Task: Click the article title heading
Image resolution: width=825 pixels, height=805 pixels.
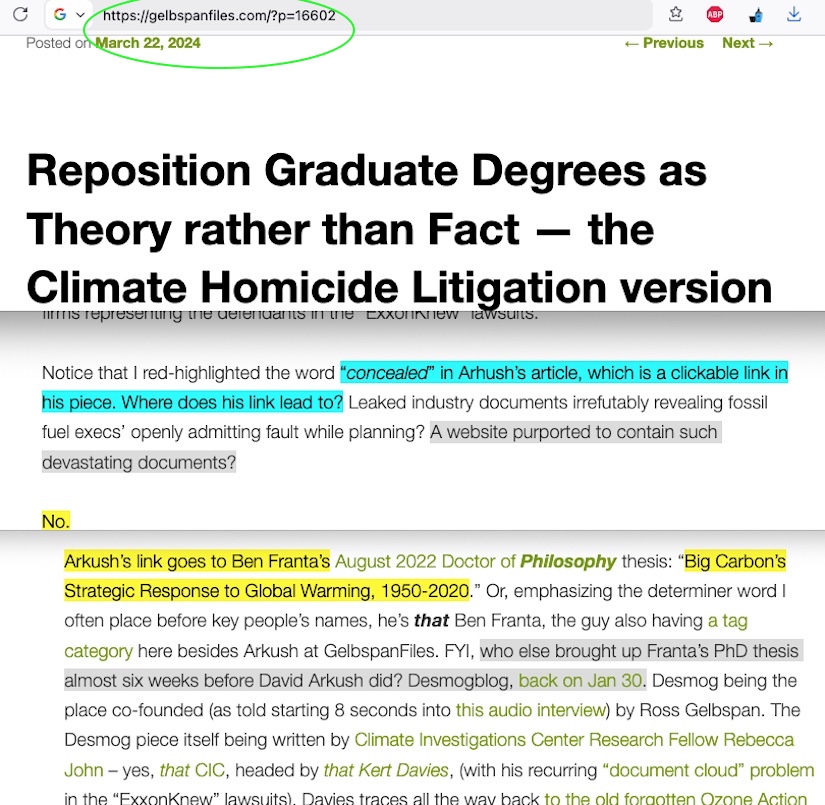Action: click(x=399, y=229)
